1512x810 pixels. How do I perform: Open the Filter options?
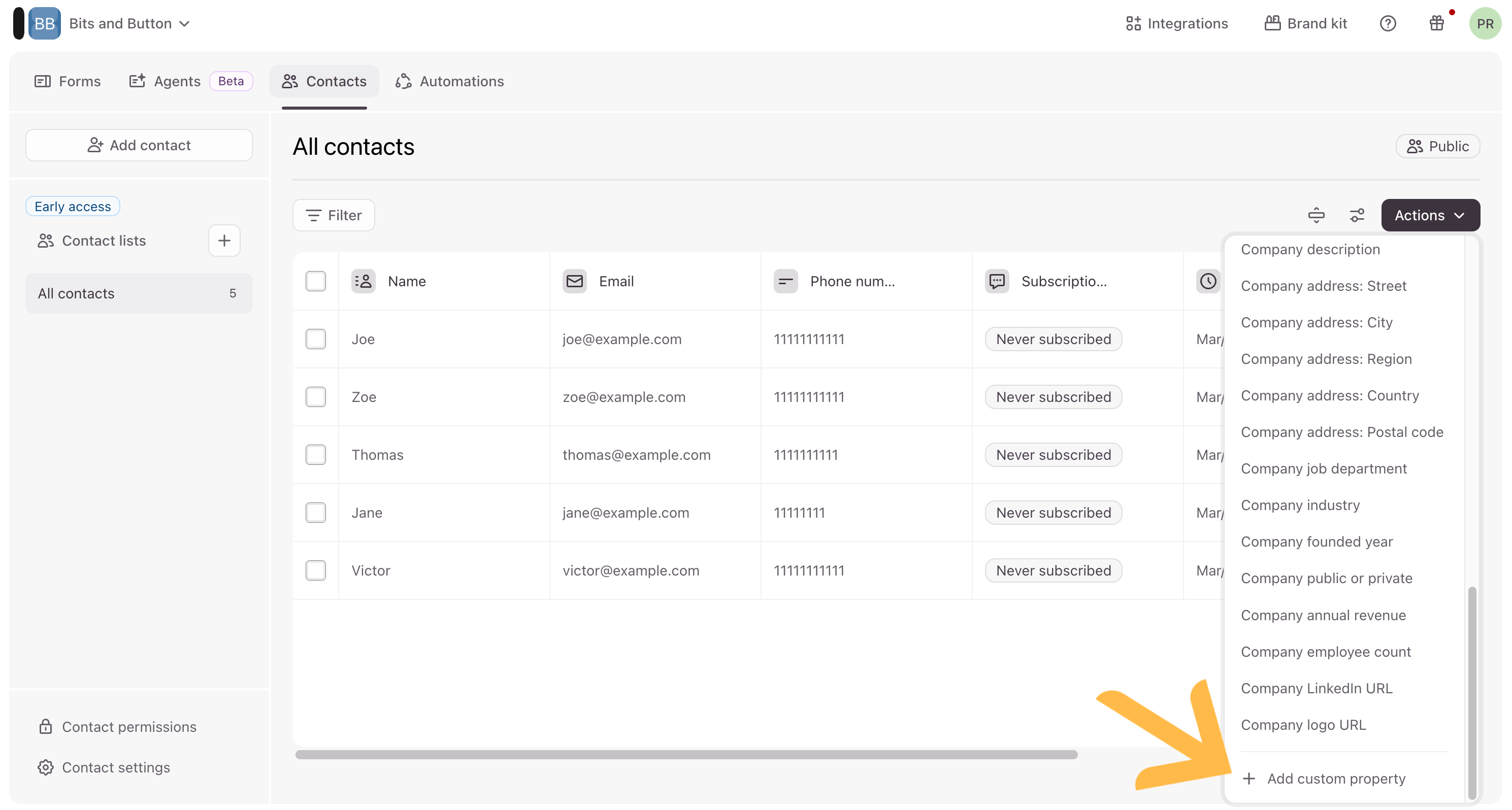pos(334,215)
